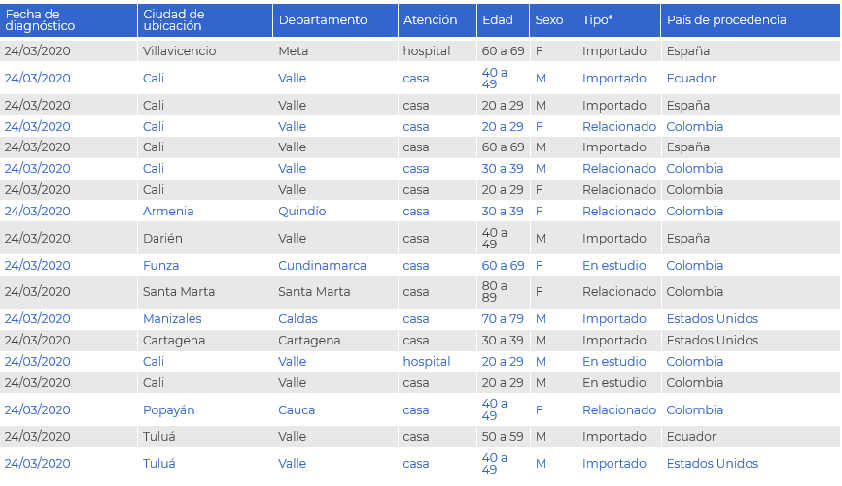
Task: Open the Armenia city link
Action: pyautogui.click(x=168, y=211)
